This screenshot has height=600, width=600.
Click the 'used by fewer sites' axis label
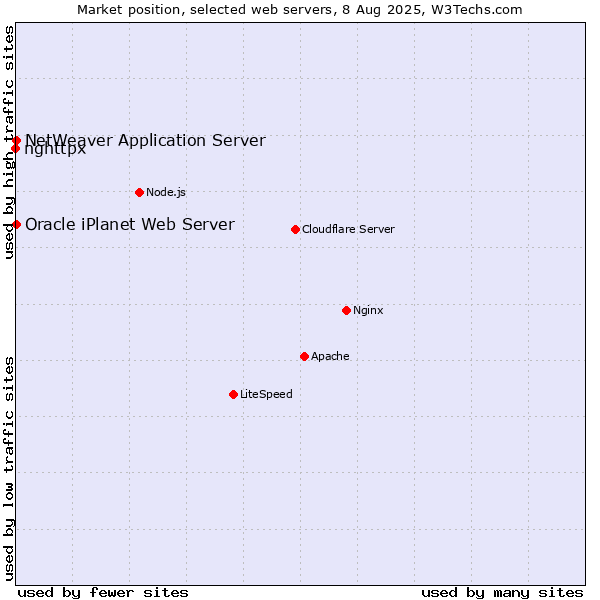tap(103, 593)
